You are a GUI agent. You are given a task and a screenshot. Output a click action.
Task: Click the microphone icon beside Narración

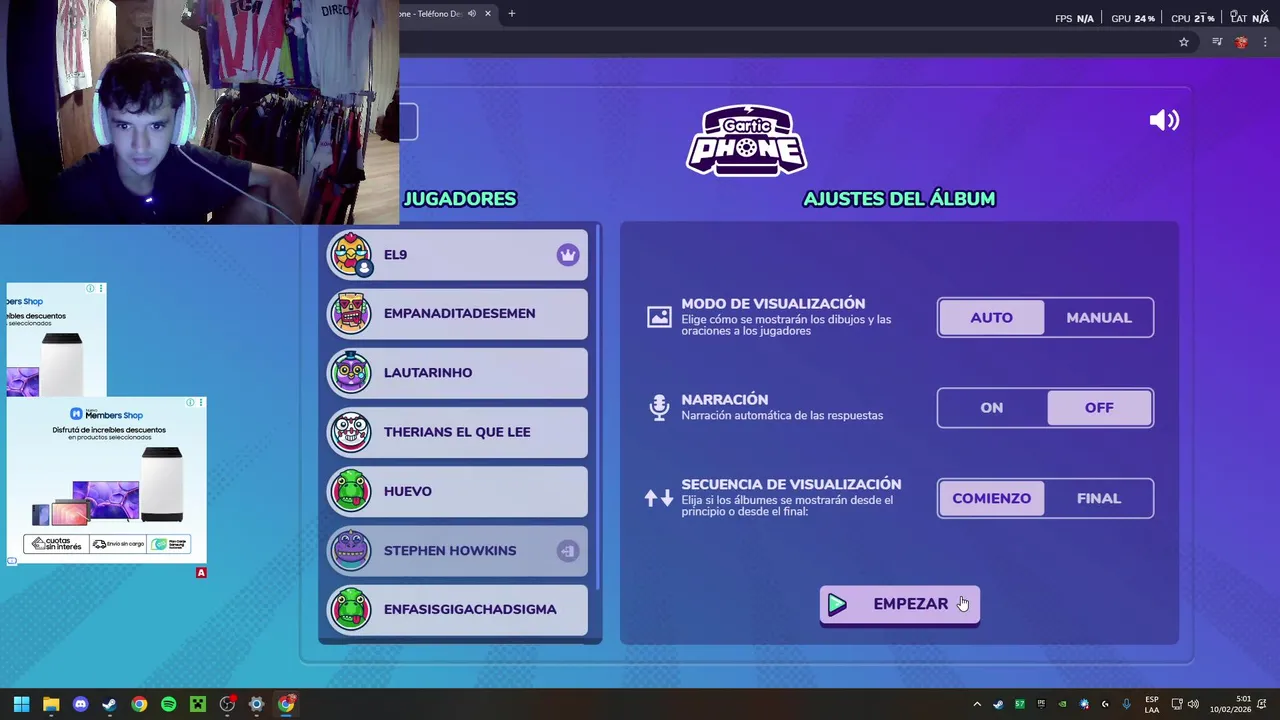659,407
